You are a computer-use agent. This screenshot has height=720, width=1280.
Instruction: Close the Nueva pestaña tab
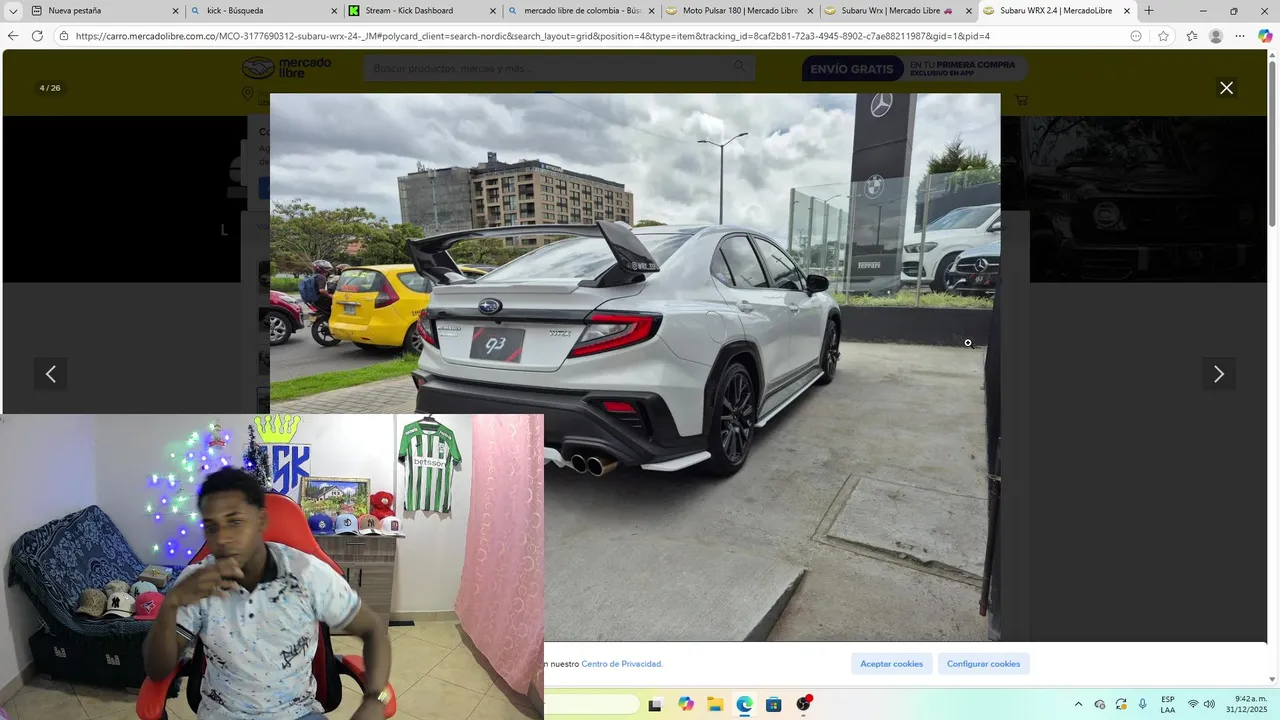[175, 11]
